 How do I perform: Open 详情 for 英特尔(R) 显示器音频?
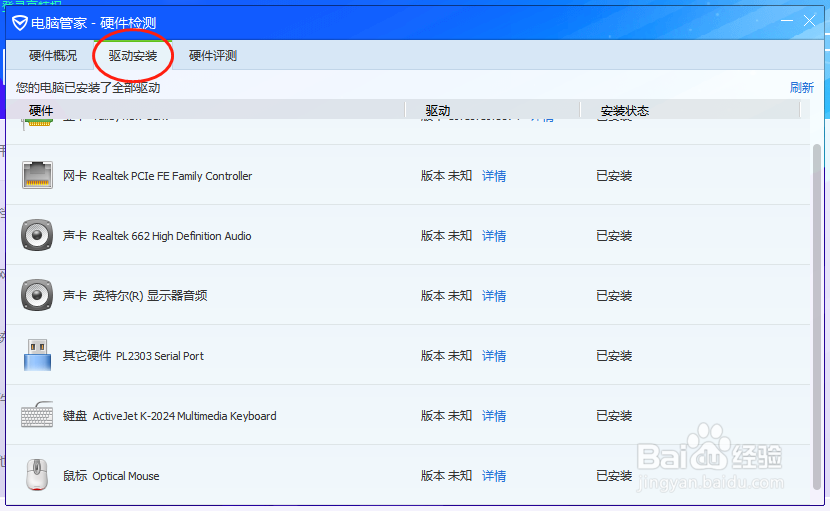pyautogui.click(x=494, y=295)
